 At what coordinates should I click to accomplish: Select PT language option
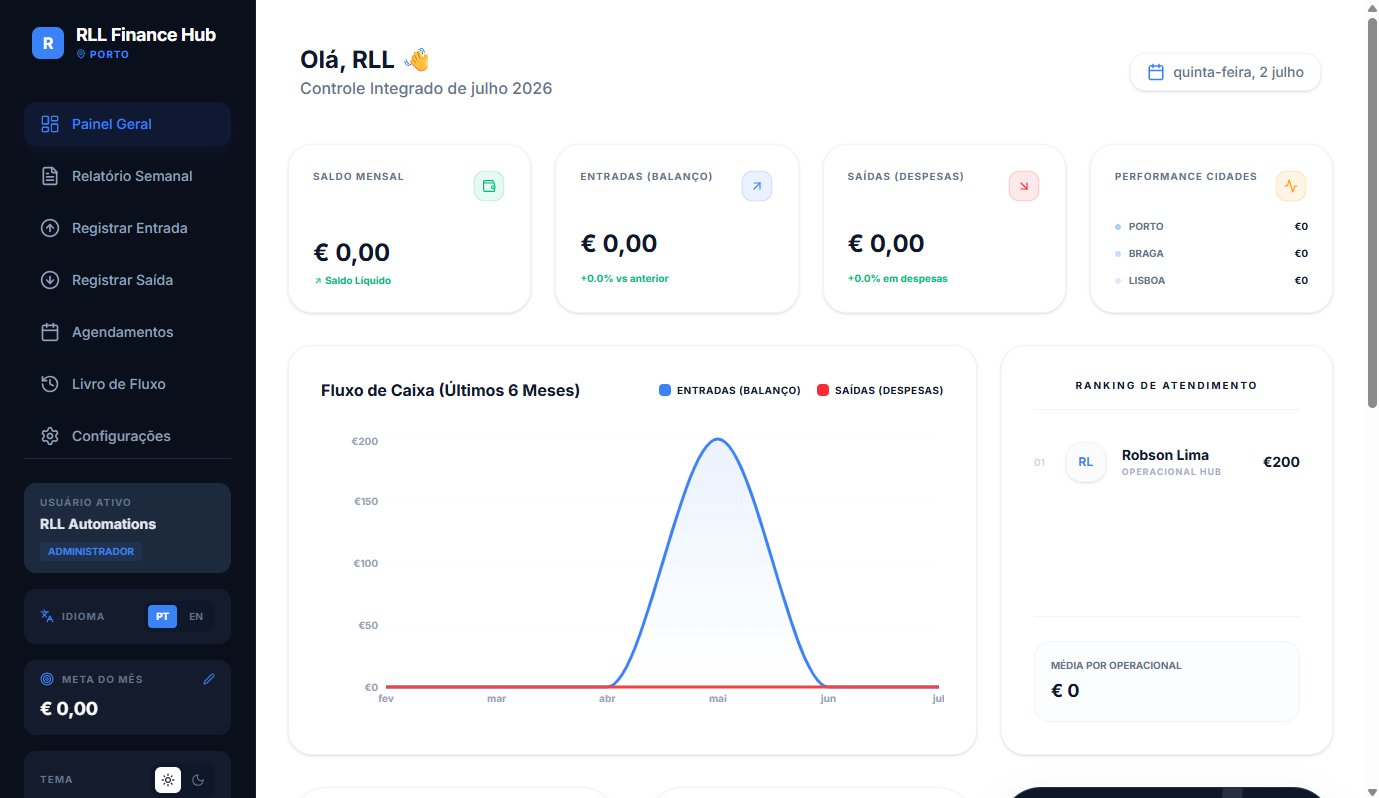tap(162, 617)
